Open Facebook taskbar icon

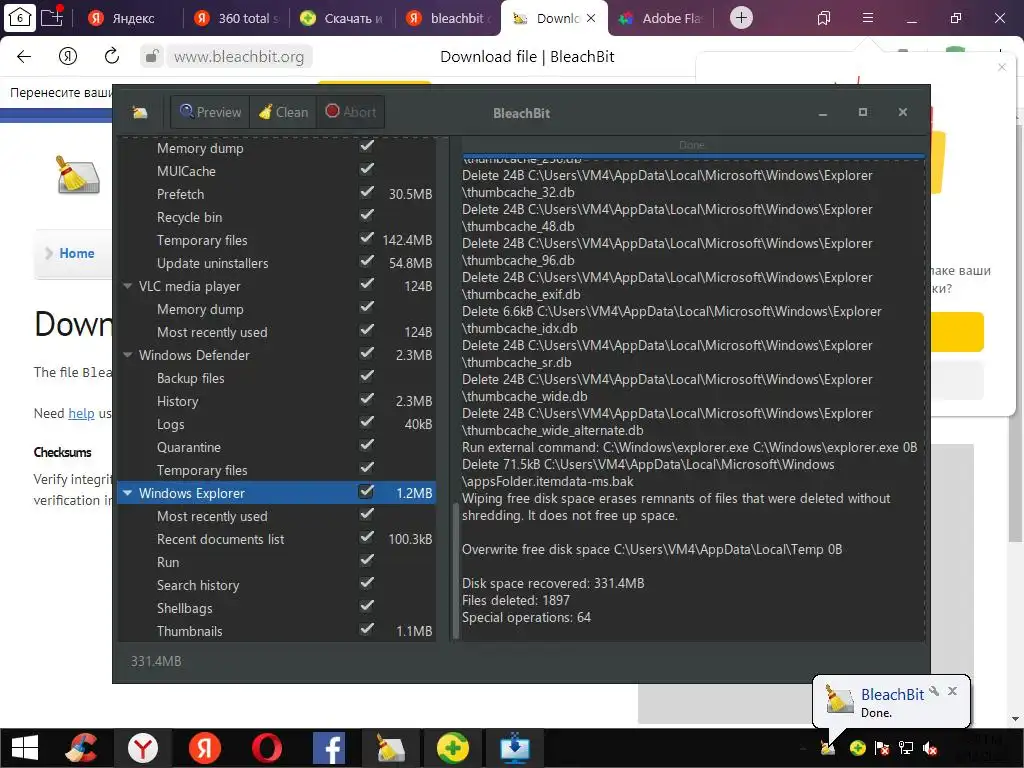(x=328, y=748)
